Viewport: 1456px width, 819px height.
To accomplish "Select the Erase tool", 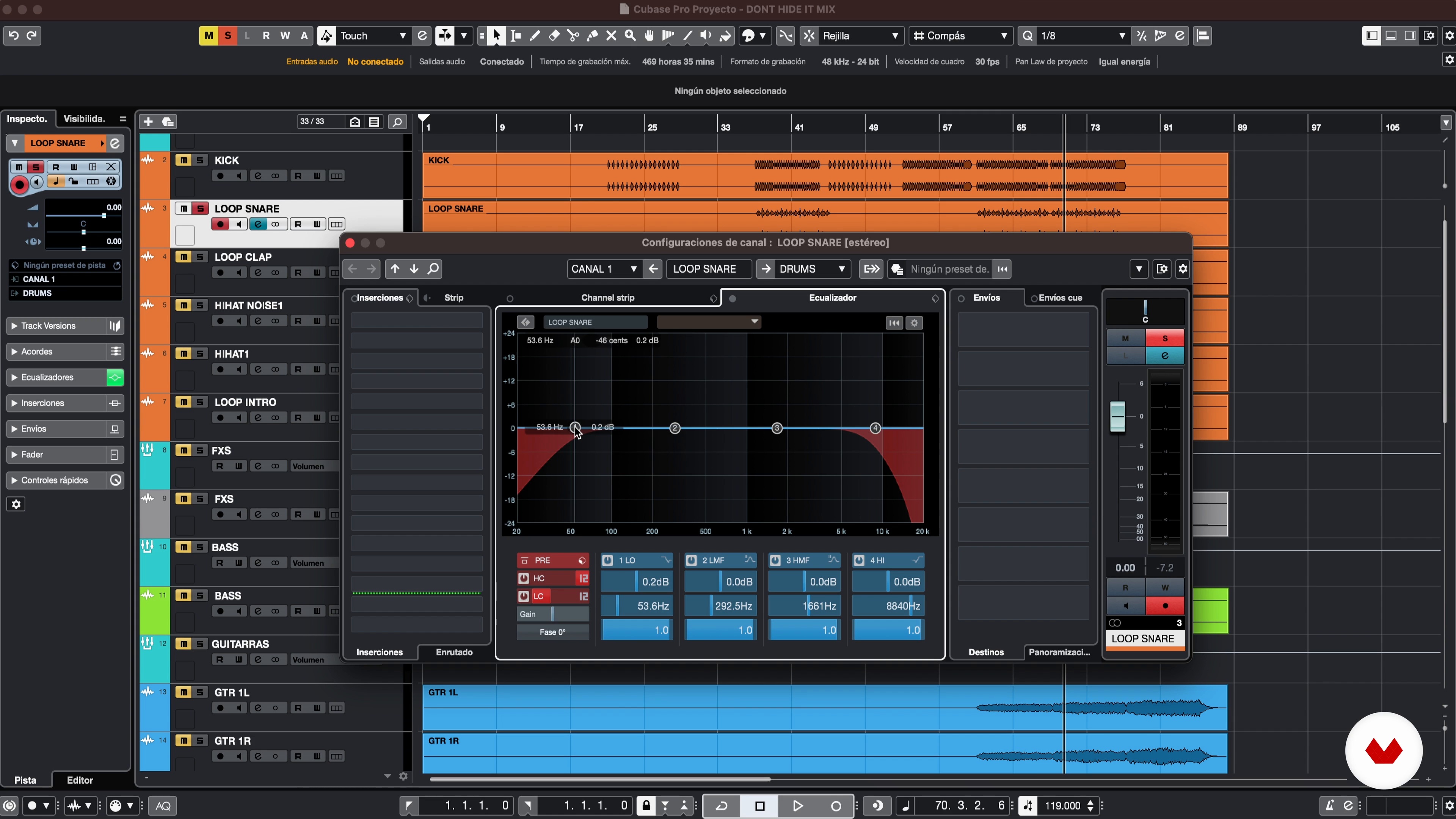I will [554, 36].
